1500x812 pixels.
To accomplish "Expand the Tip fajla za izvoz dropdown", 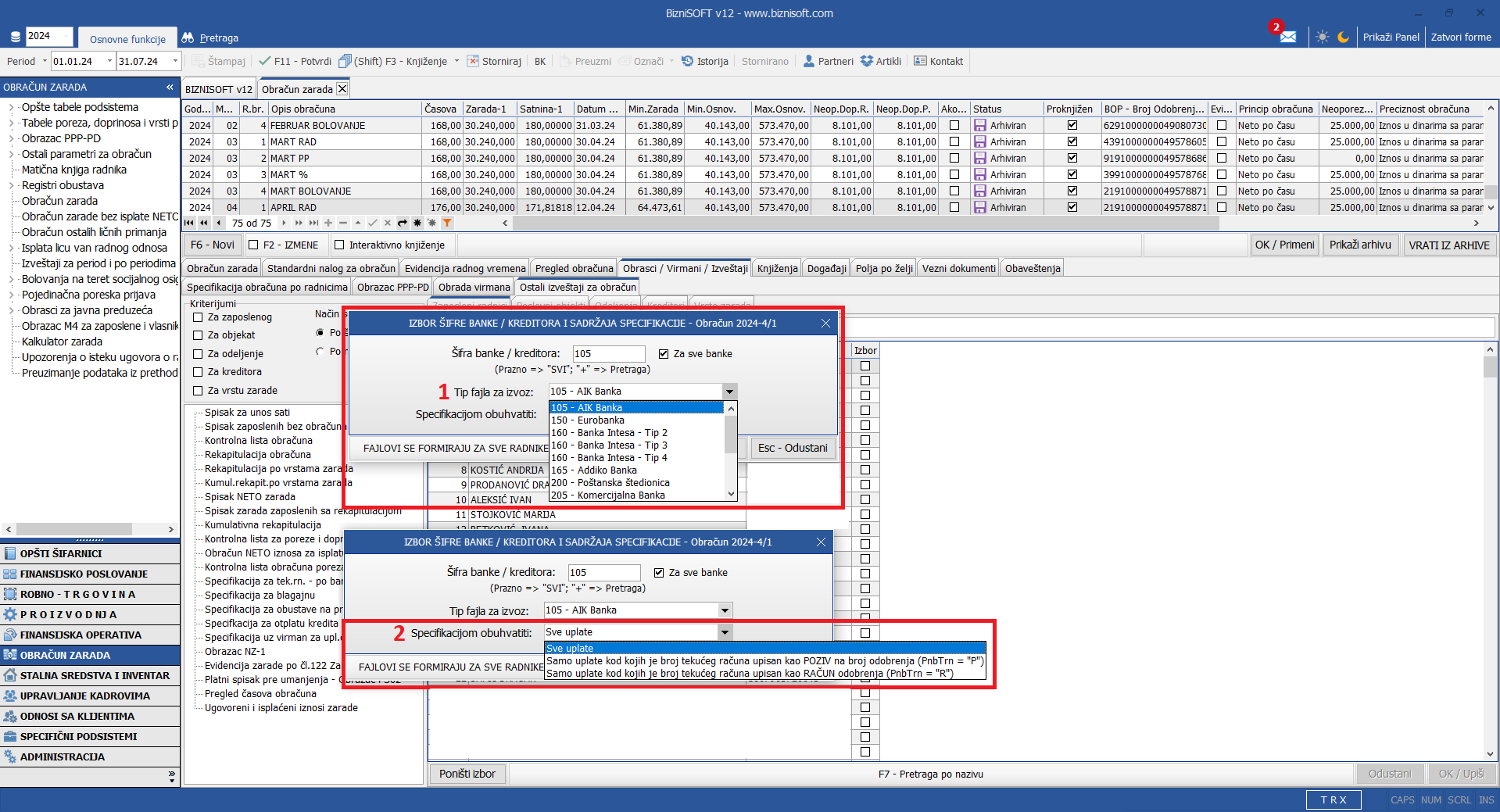I will pos(729,392).
